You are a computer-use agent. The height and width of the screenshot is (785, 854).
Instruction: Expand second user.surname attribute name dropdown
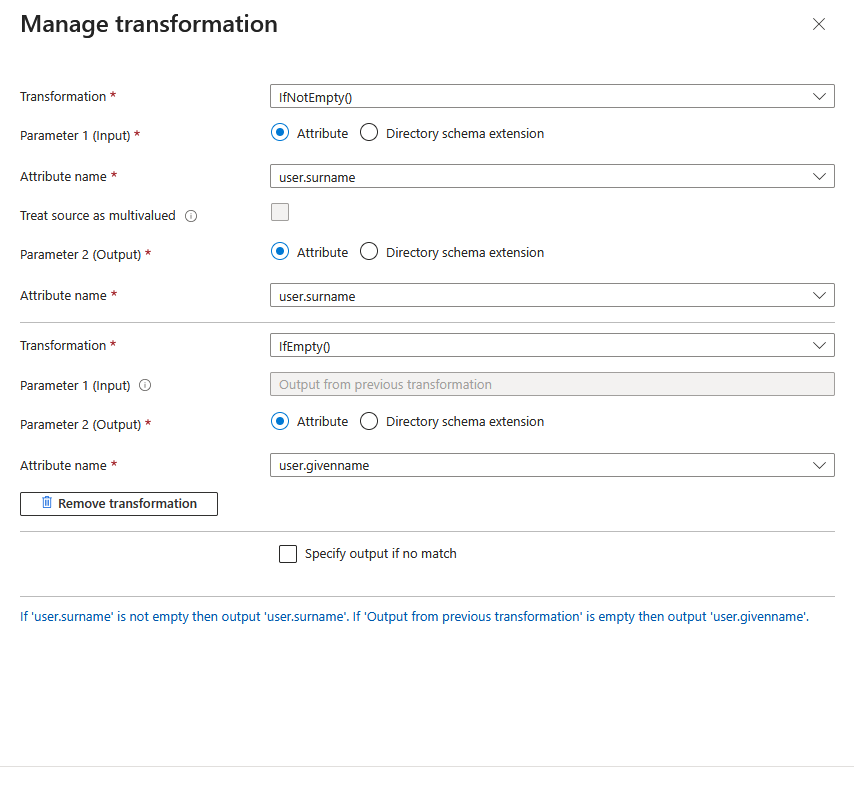click(552, 295)
